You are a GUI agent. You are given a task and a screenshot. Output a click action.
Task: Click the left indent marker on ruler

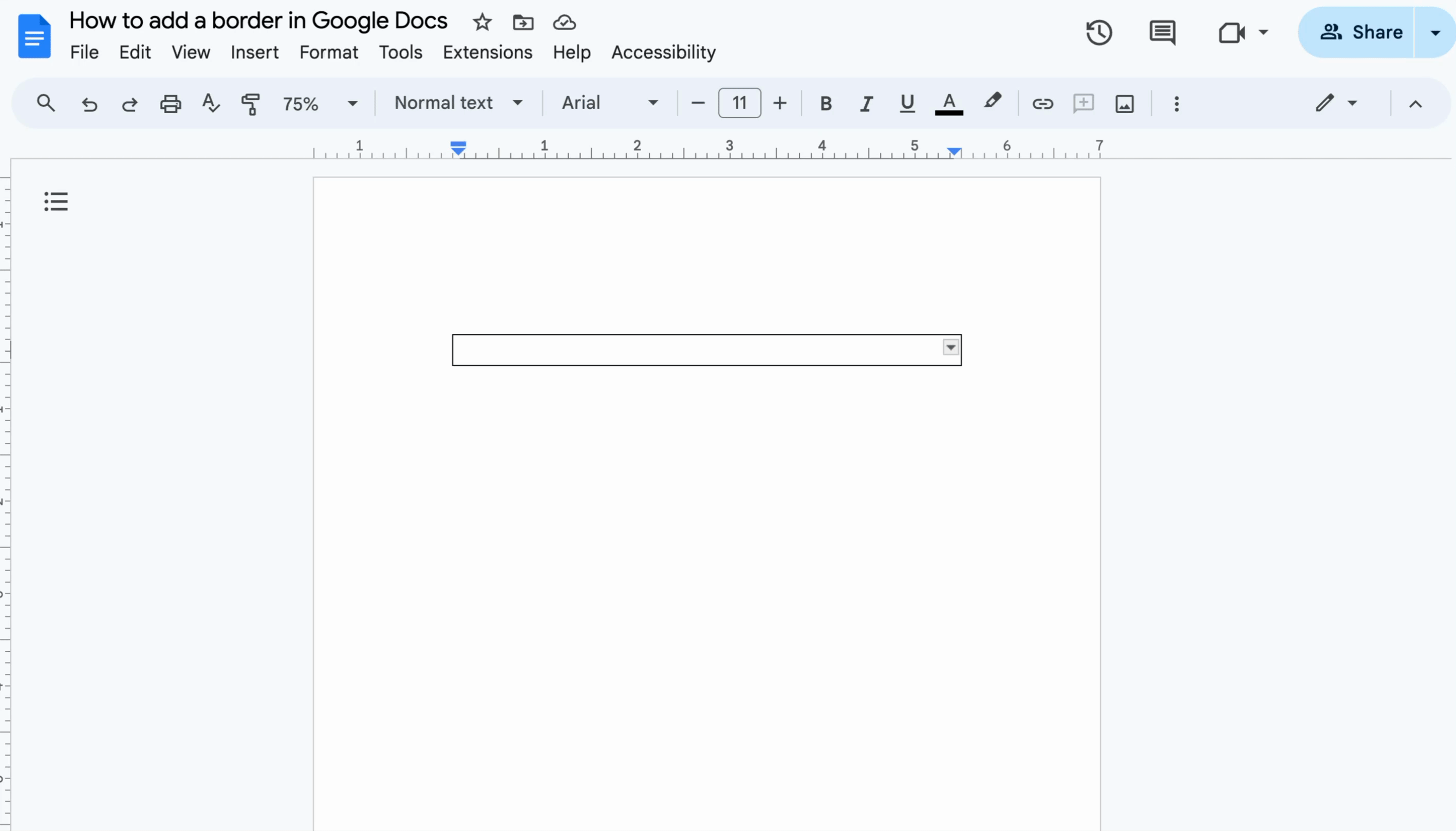[x=458, y=148]
